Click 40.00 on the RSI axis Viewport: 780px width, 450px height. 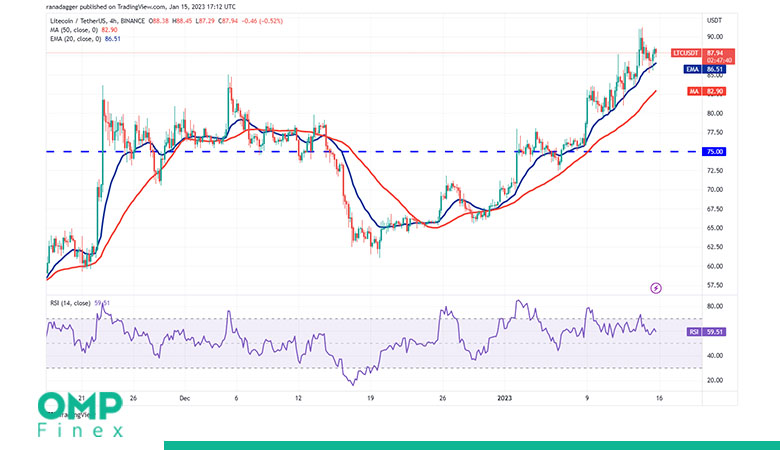click(x=715, y=356)
